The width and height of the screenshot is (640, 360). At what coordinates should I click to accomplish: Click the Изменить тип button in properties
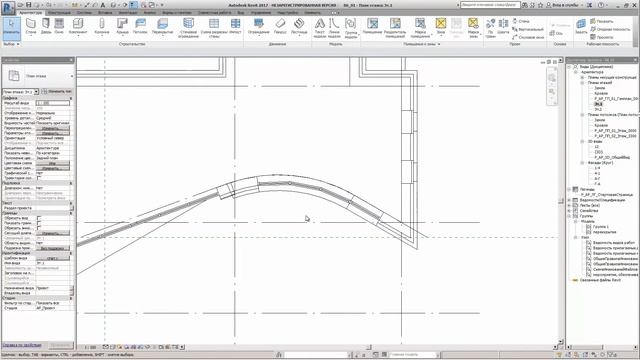click(57, 92)
